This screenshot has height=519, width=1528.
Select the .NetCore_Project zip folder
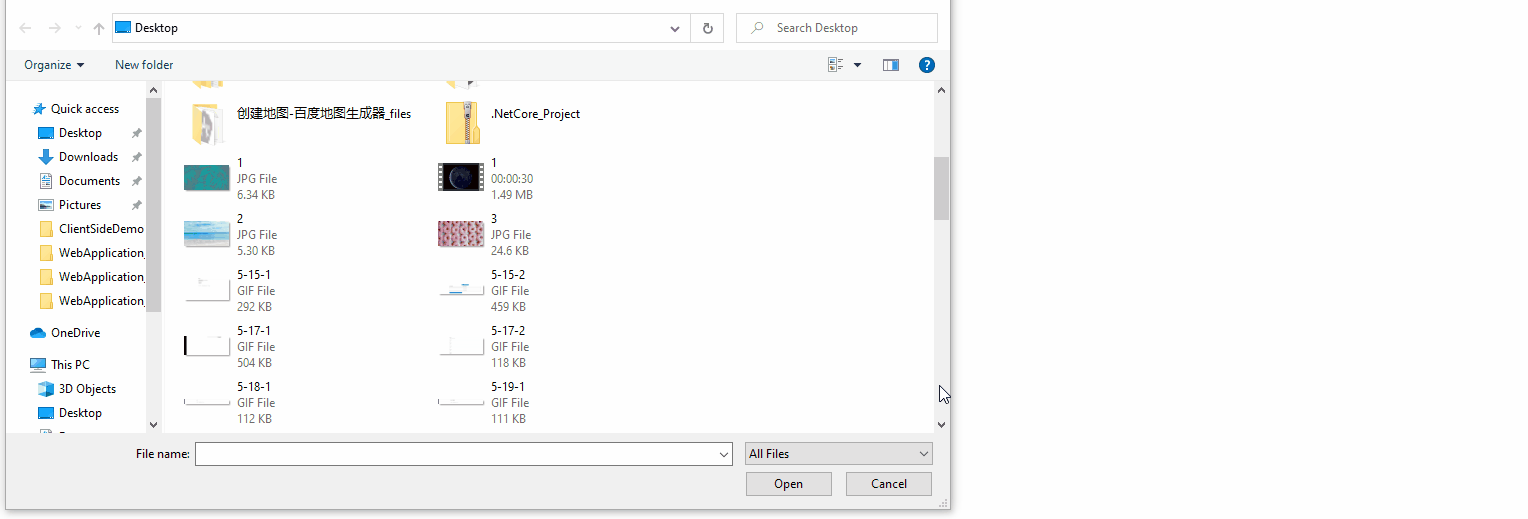510,122
